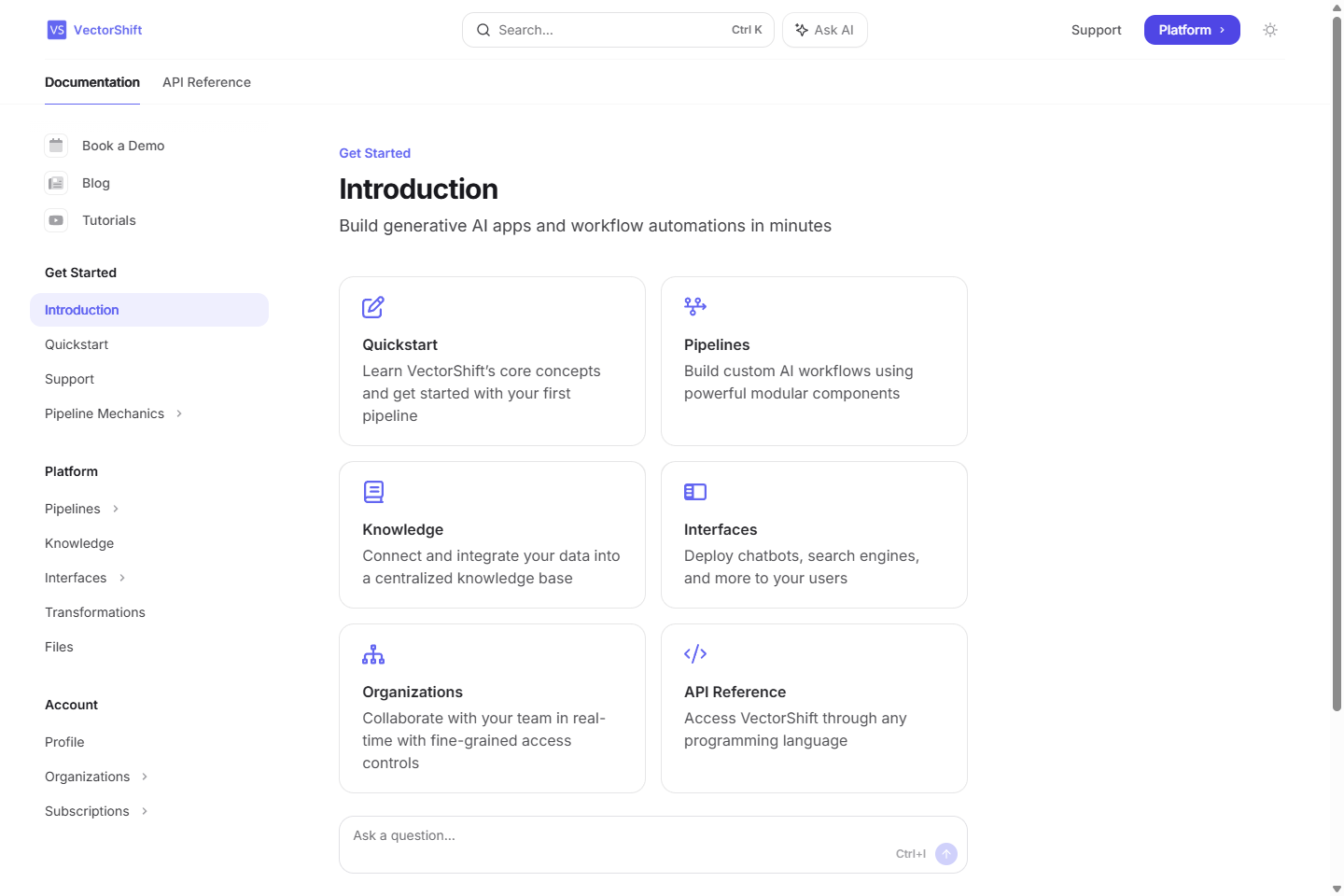The image size is (1344, 896).
Task: Click the Organizations card hierarchy icon
Action: point(373,654)
